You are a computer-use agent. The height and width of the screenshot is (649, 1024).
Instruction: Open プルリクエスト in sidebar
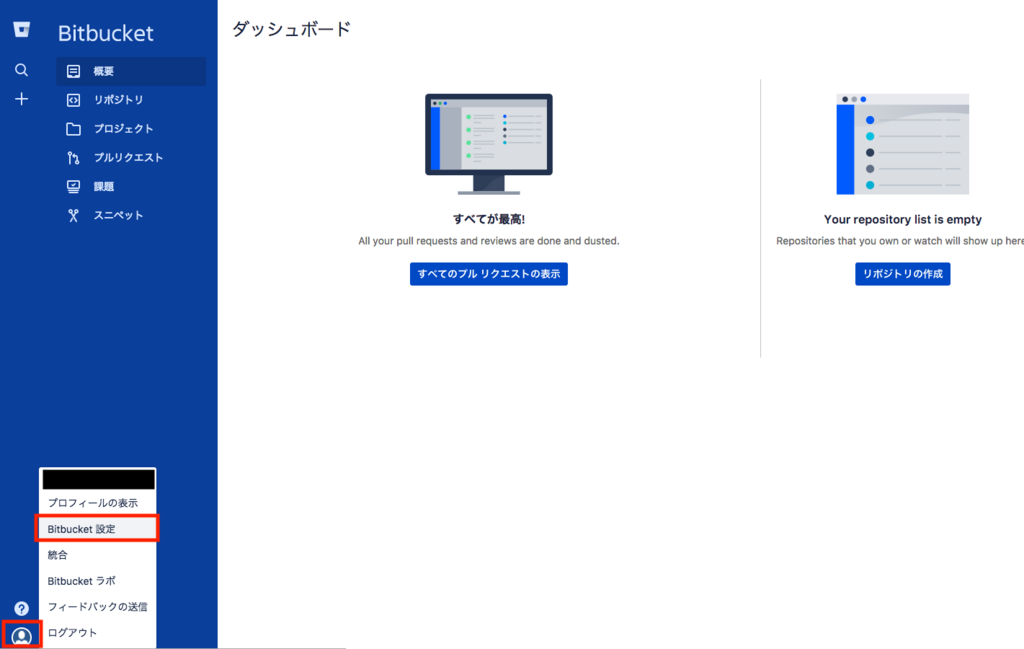click(131, 157)
